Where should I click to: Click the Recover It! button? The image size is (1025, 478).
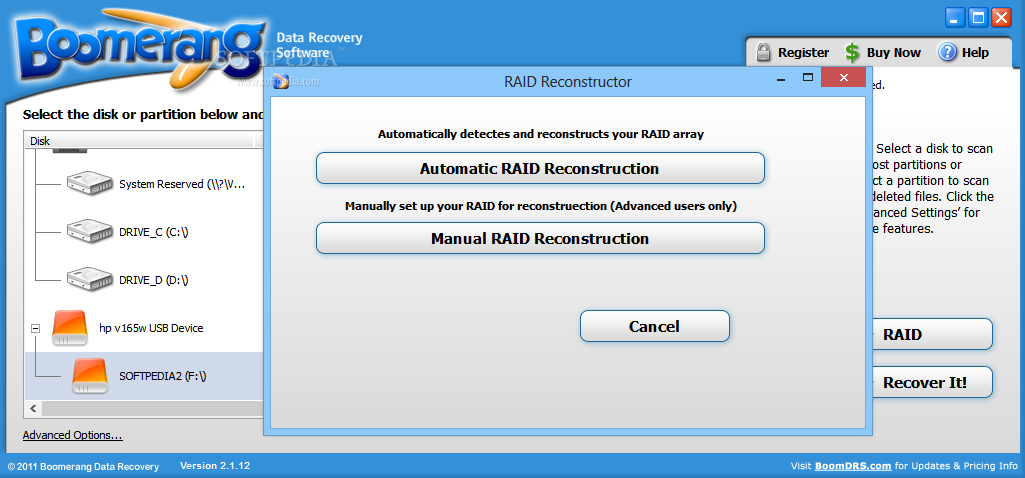(932, 383)
